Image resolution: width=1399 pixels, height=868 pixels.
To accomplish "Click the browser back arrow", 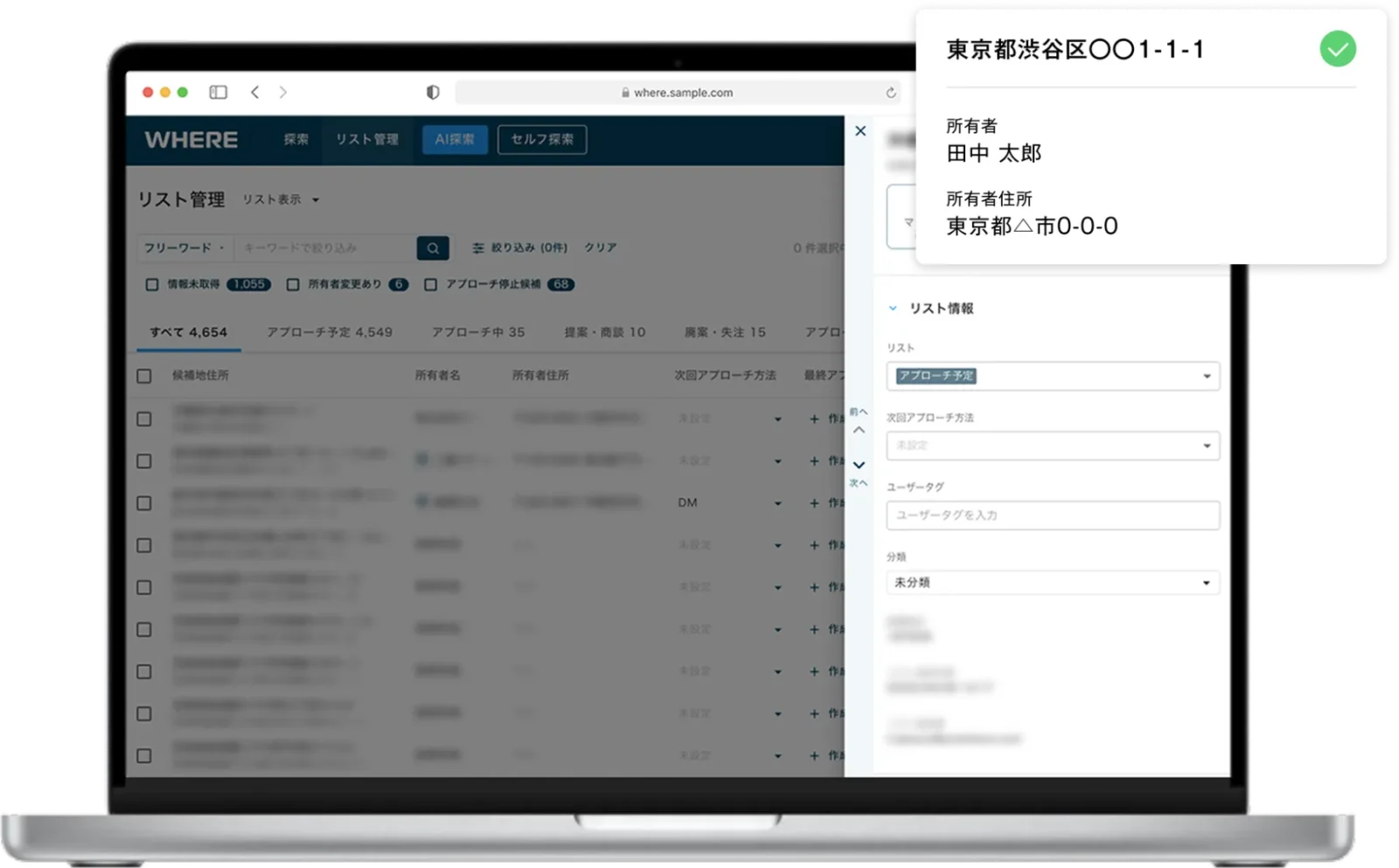I will (x=255, y=93).
